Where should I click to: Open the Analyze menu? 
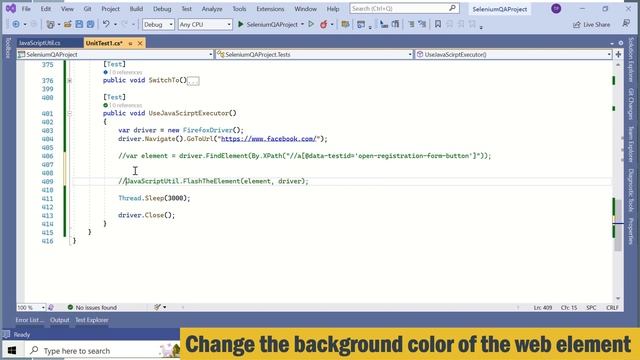click(212, 9)
